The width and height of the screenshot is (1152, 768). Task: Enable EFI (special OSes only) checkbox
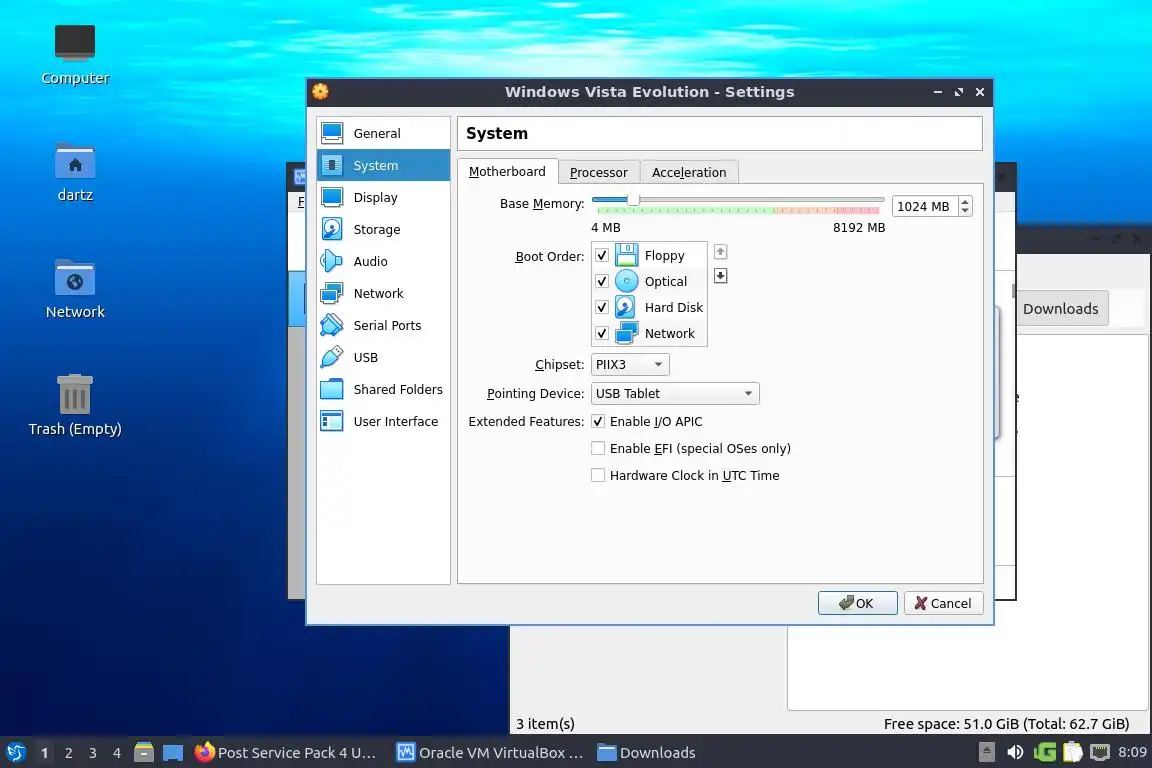598,448
